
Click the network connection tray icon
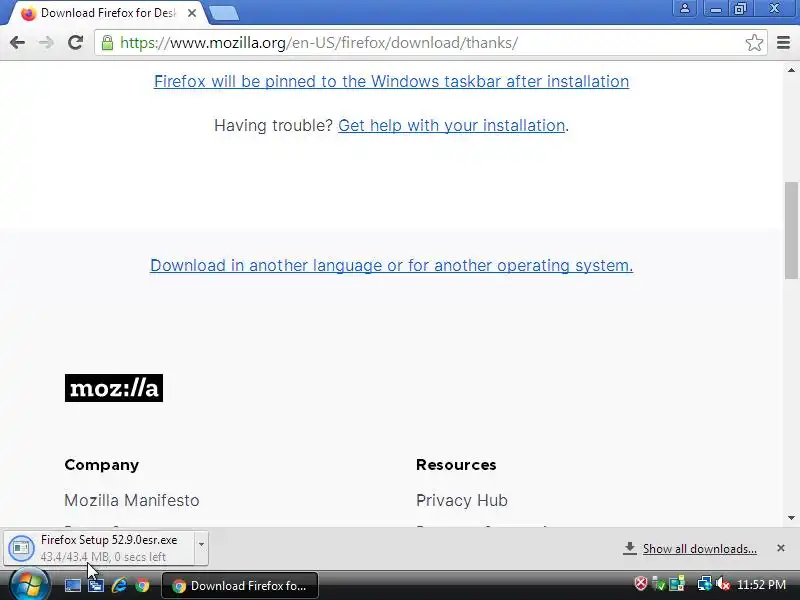(705, 584)
